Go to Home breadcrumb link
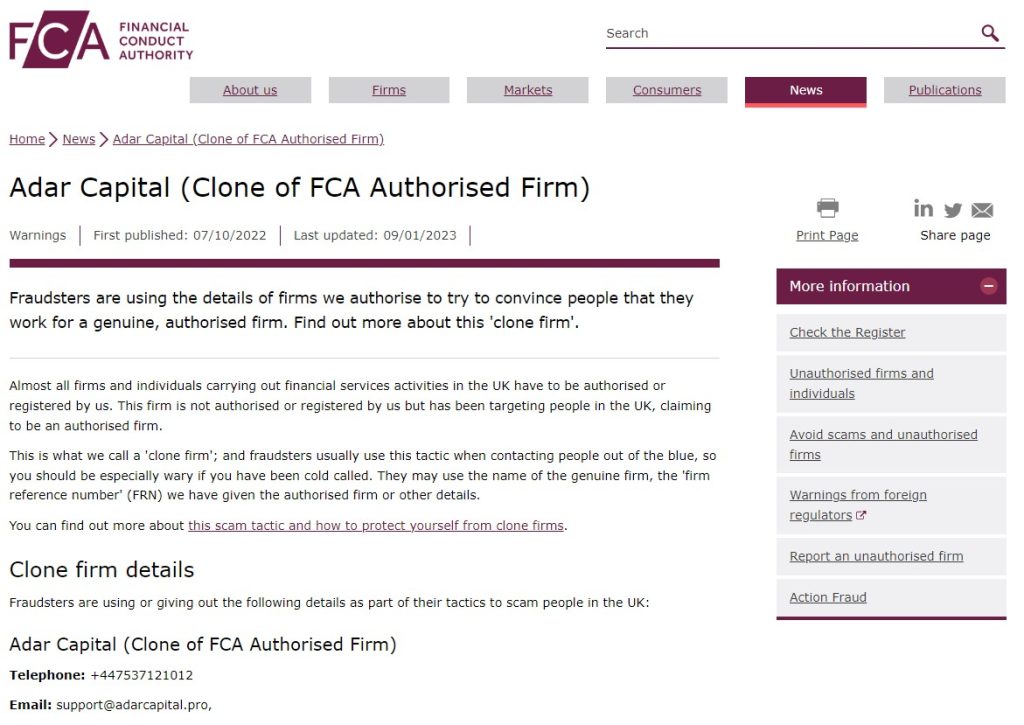The width and height of the screenshot is (1024, 725). coord(27,139)
